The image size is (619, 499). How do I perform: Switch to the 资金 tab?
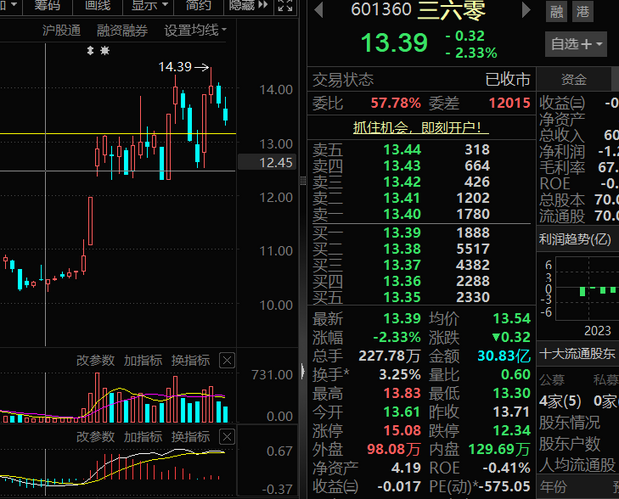(x=574, y=80)
